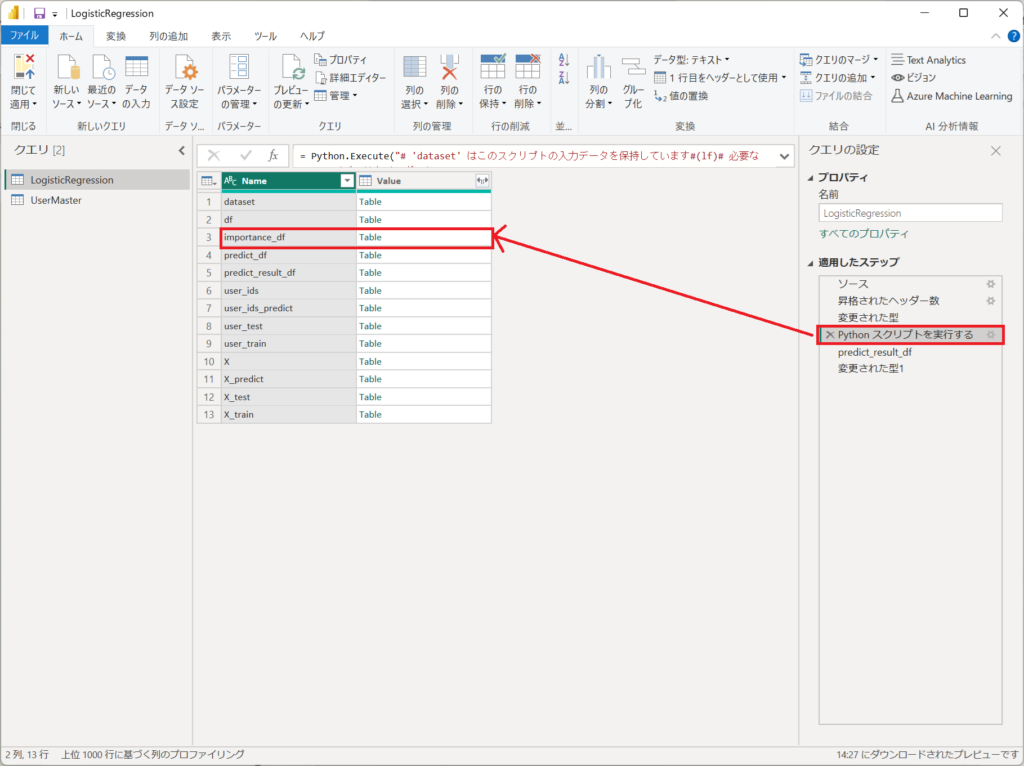The image size is (1024, 766).
Task: Collapse the 適用したステップ section
Action: click(810, 263)
